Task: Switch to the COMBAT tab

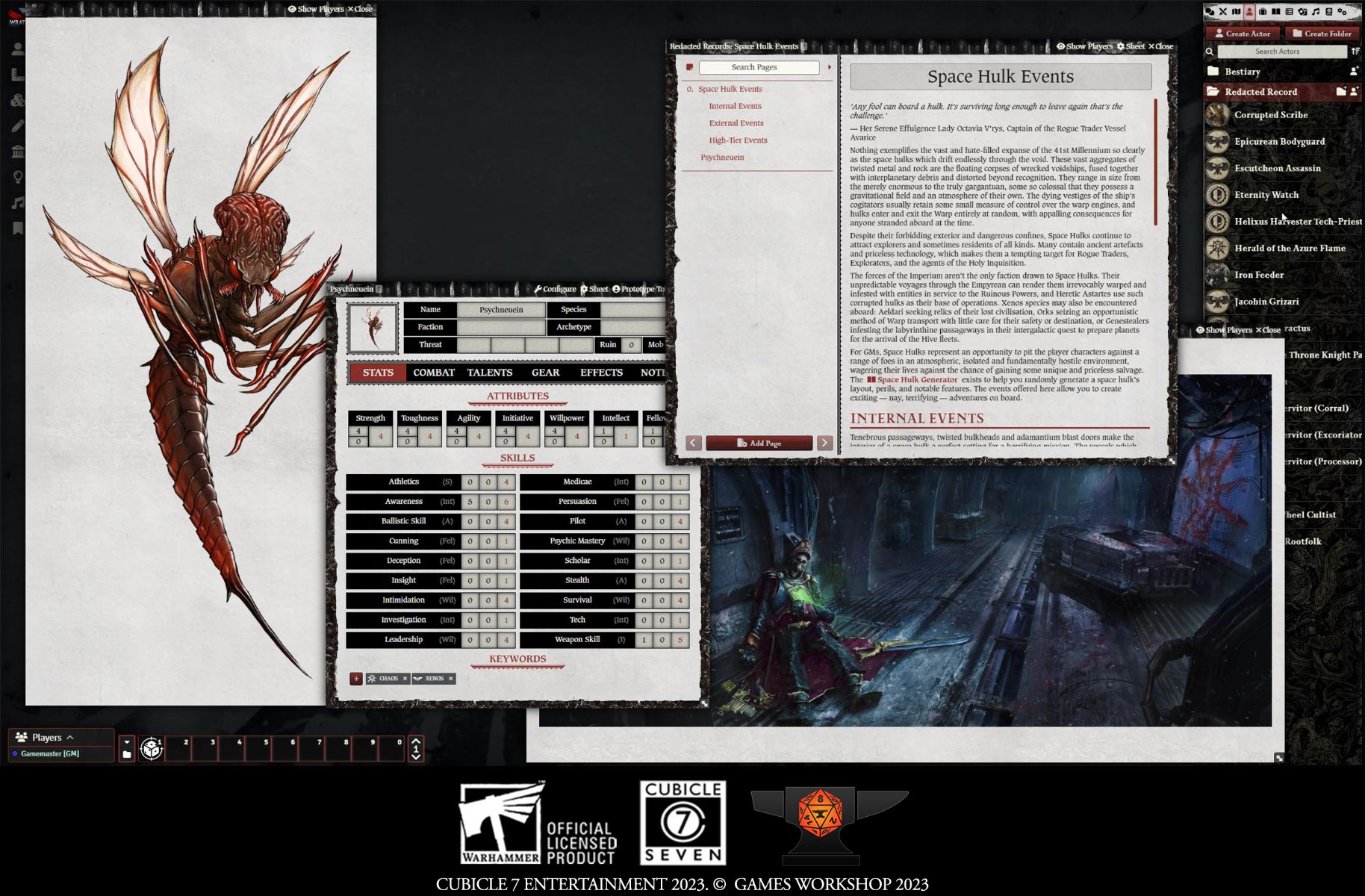Action: pyautogui.click(x=434, y=373)
